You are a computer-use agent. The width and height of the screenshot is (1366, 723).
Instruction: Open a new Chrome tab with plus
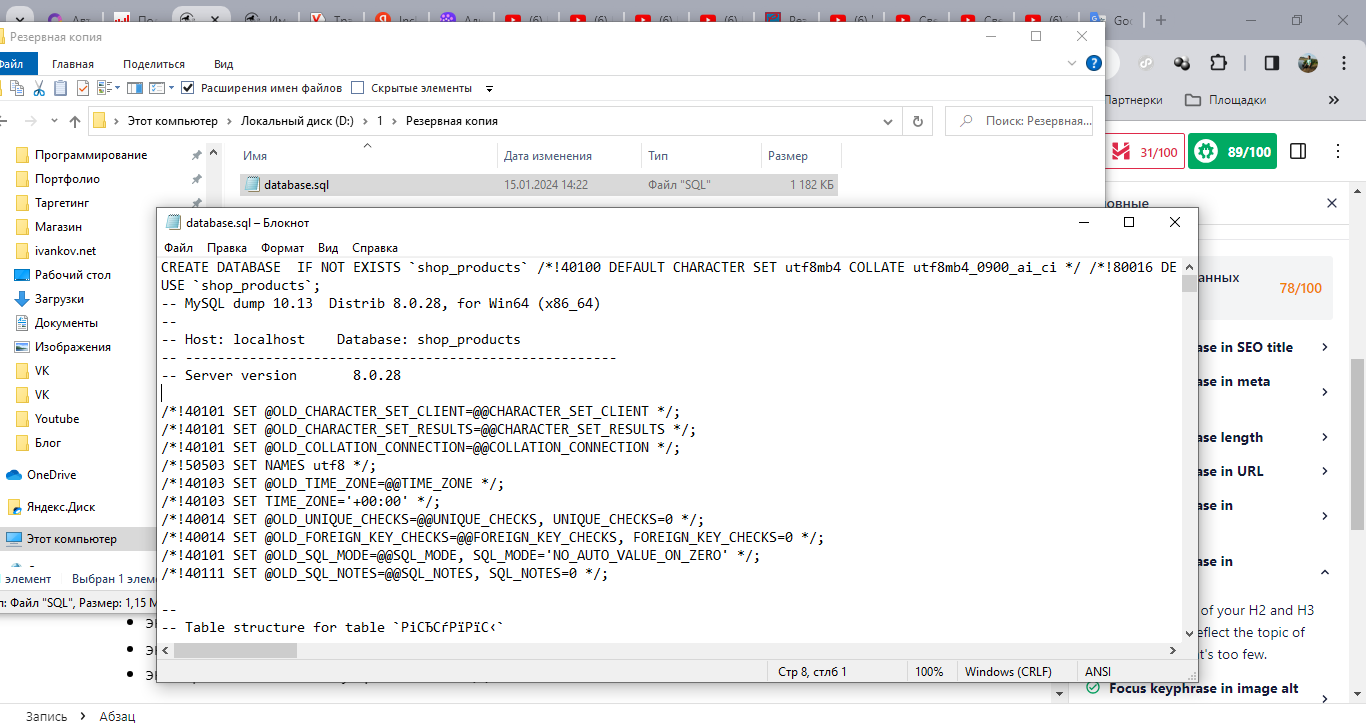(x=1161, y=20)
